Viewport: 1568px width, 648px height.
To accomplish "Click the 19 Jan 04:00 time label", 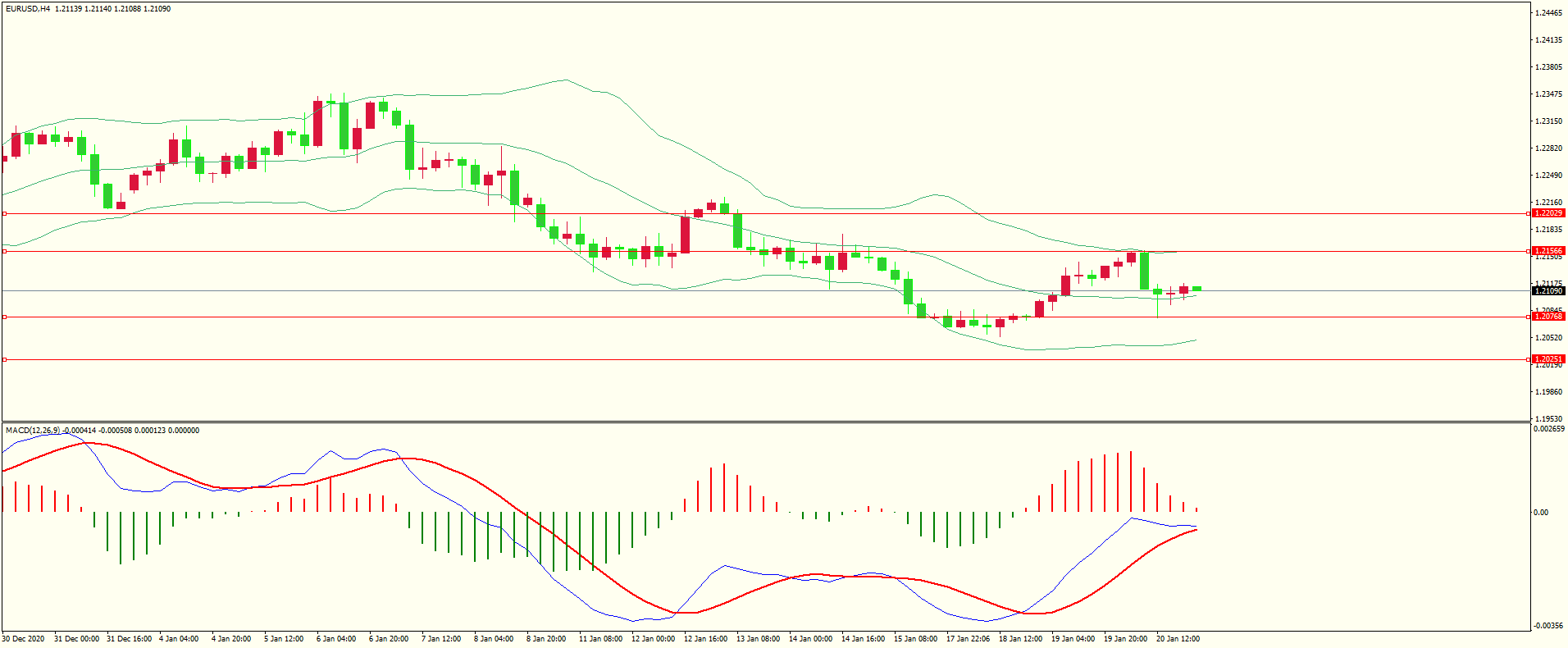I will 1073,639.
